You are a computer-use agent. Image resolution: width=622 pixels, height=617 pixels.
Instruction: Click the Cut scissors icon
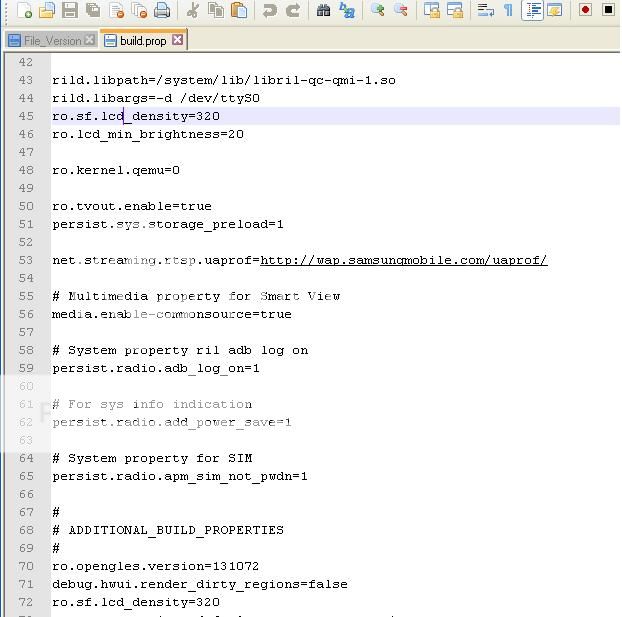[193, 11]
